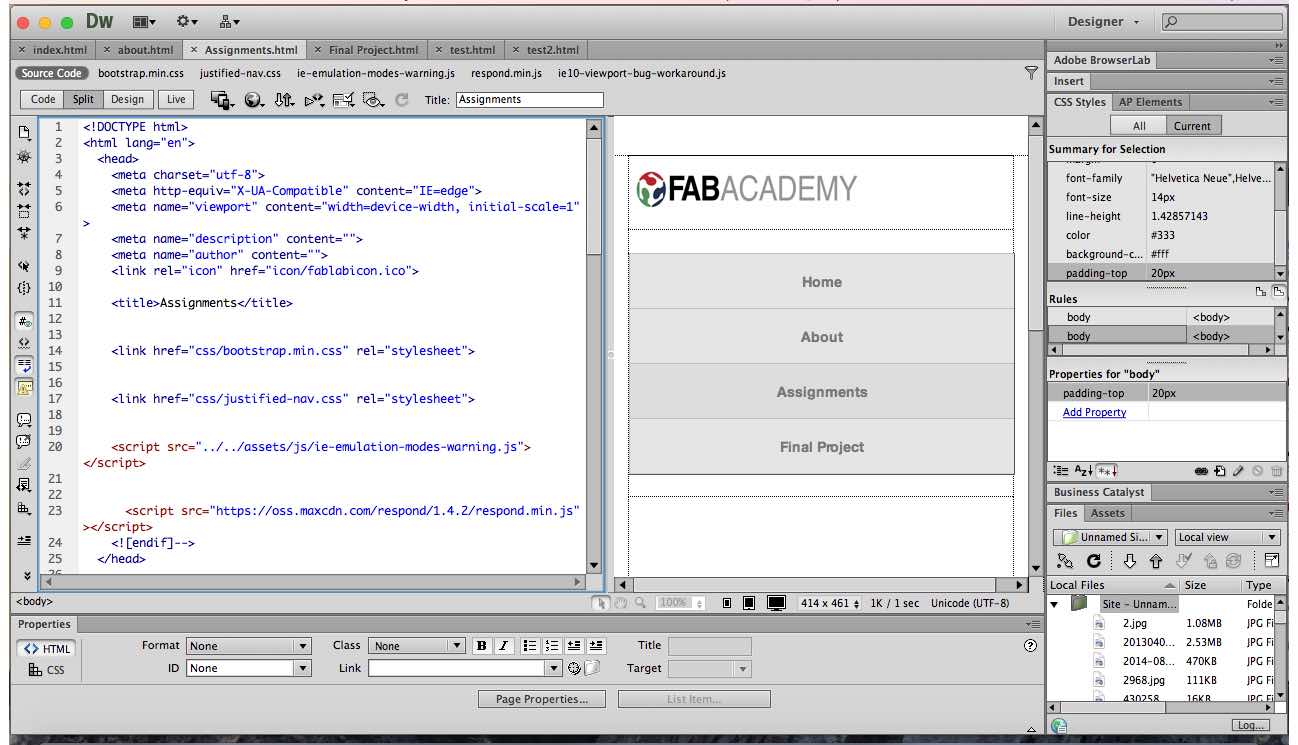Click the Page Properties button

point(541,699)
